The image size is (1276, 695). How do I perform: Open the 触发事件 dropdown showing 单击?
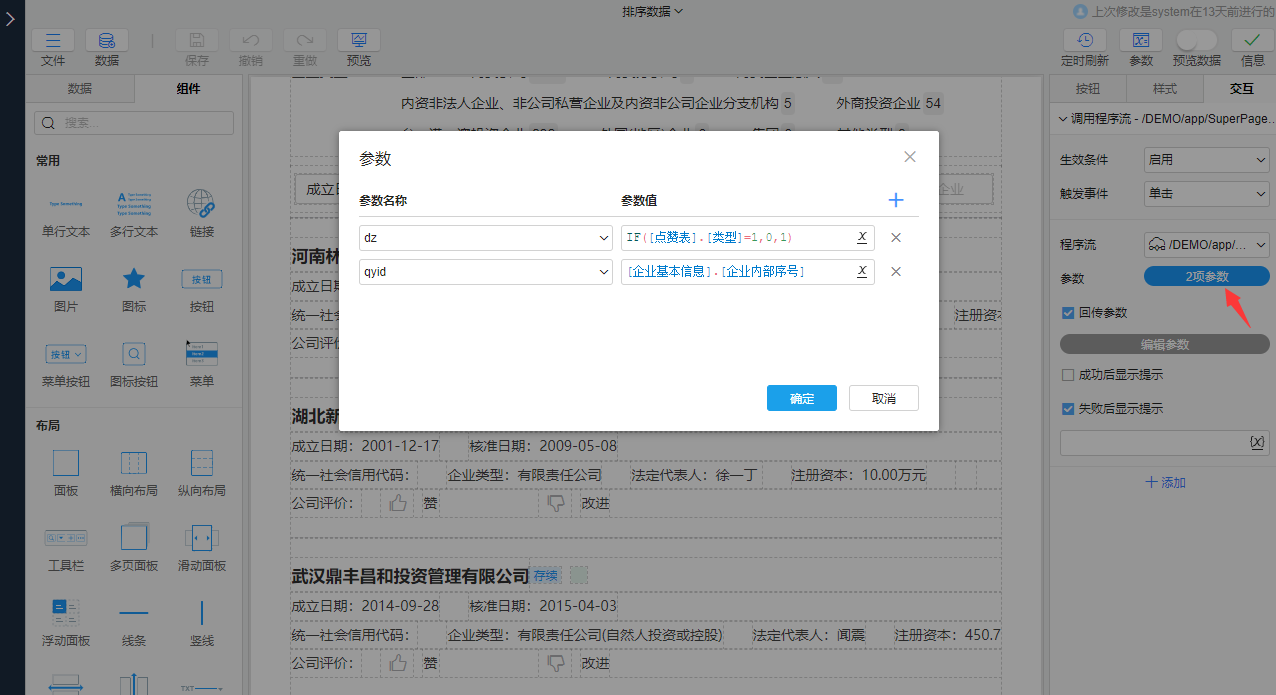1206,194
